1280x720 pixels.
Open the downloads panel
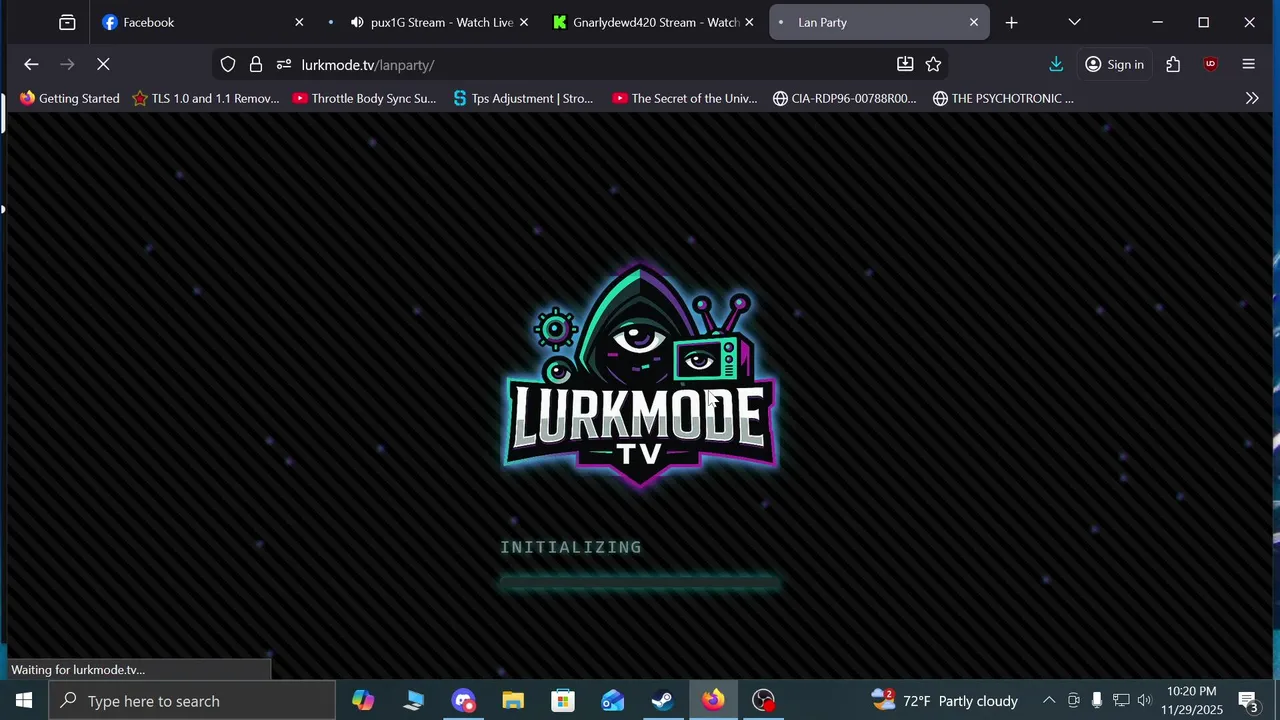1056,64
